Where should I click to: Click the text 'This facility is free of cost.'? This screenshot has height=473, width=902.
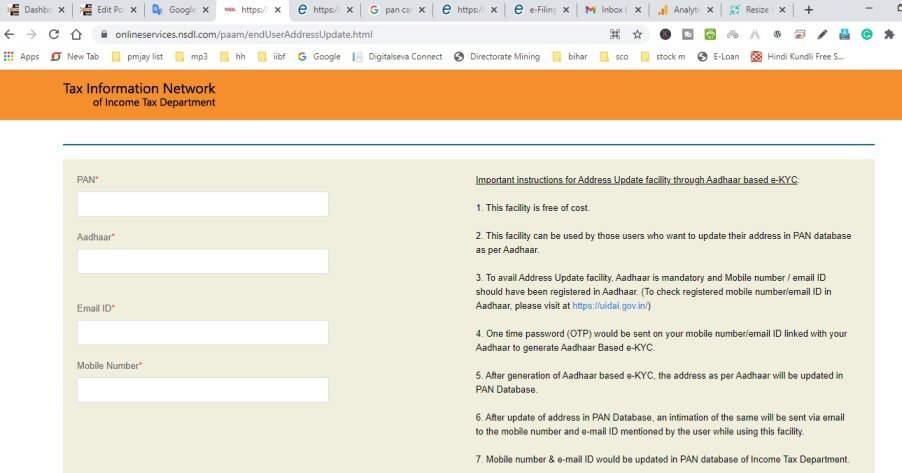click(537, 208)
